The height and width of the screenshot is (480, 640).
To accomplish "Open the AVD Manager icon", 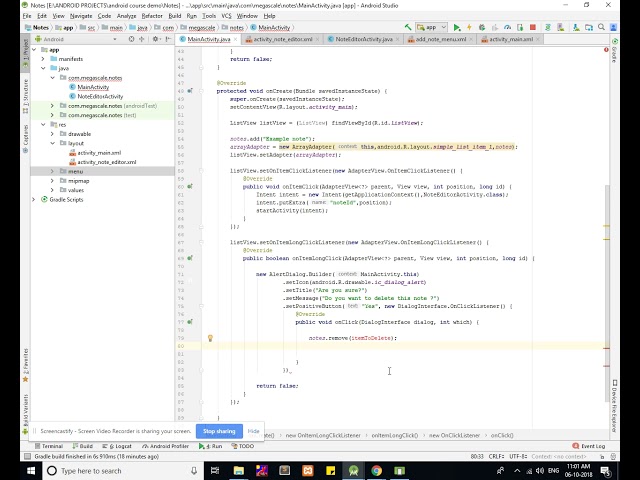I will (561, 27).
